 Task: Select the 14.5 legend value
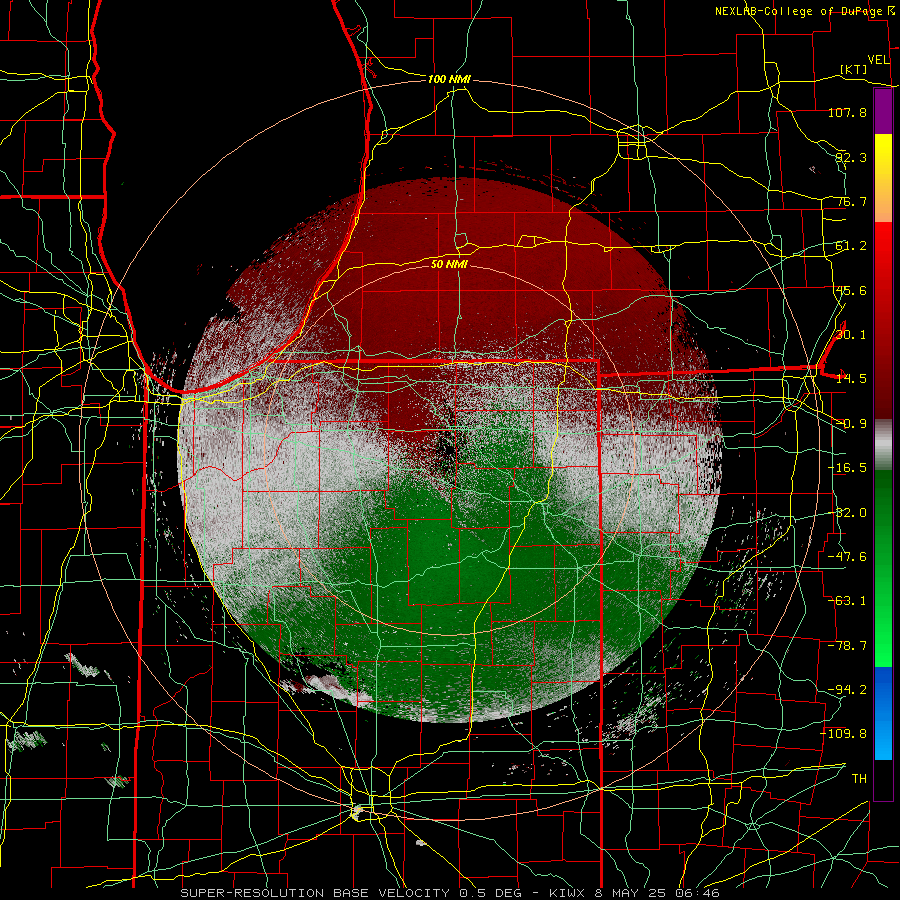point(851,379)
